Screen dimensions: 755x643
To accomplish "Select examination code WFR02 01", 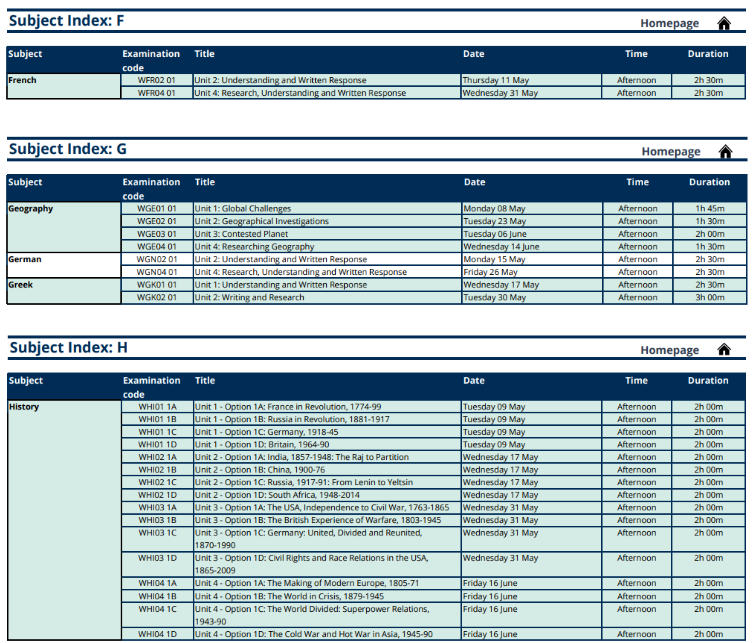I will coord(156,80).
